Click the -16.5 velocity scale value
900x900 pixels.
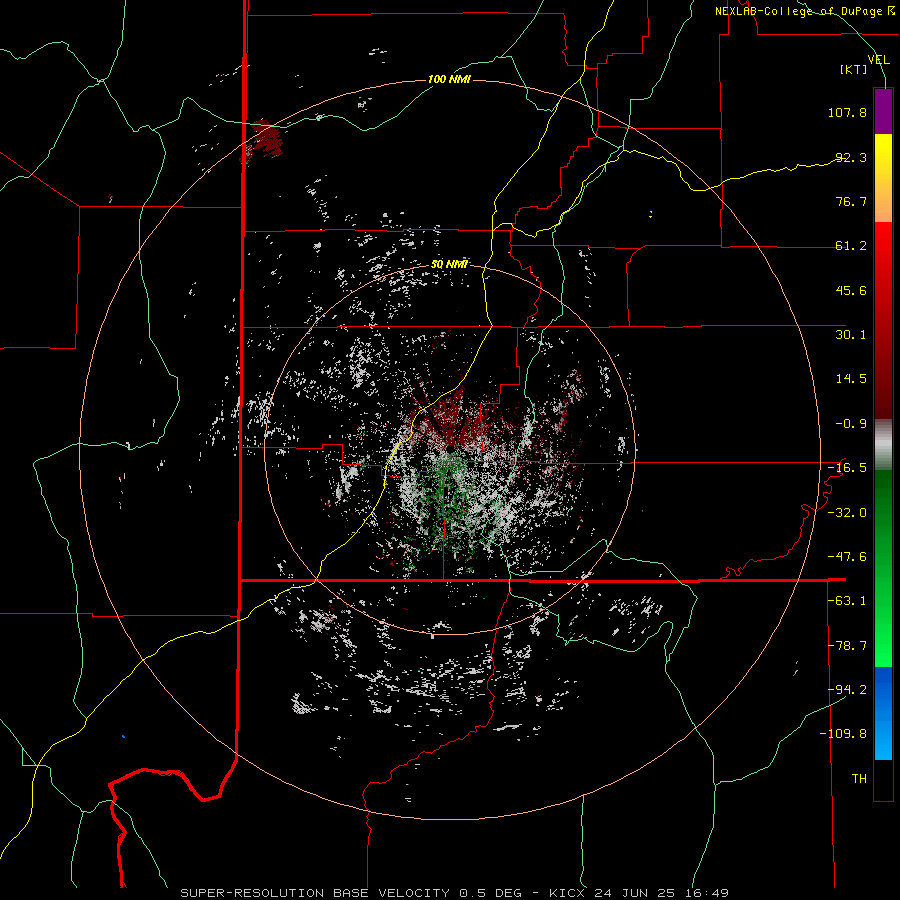click(x=847, y=468)
